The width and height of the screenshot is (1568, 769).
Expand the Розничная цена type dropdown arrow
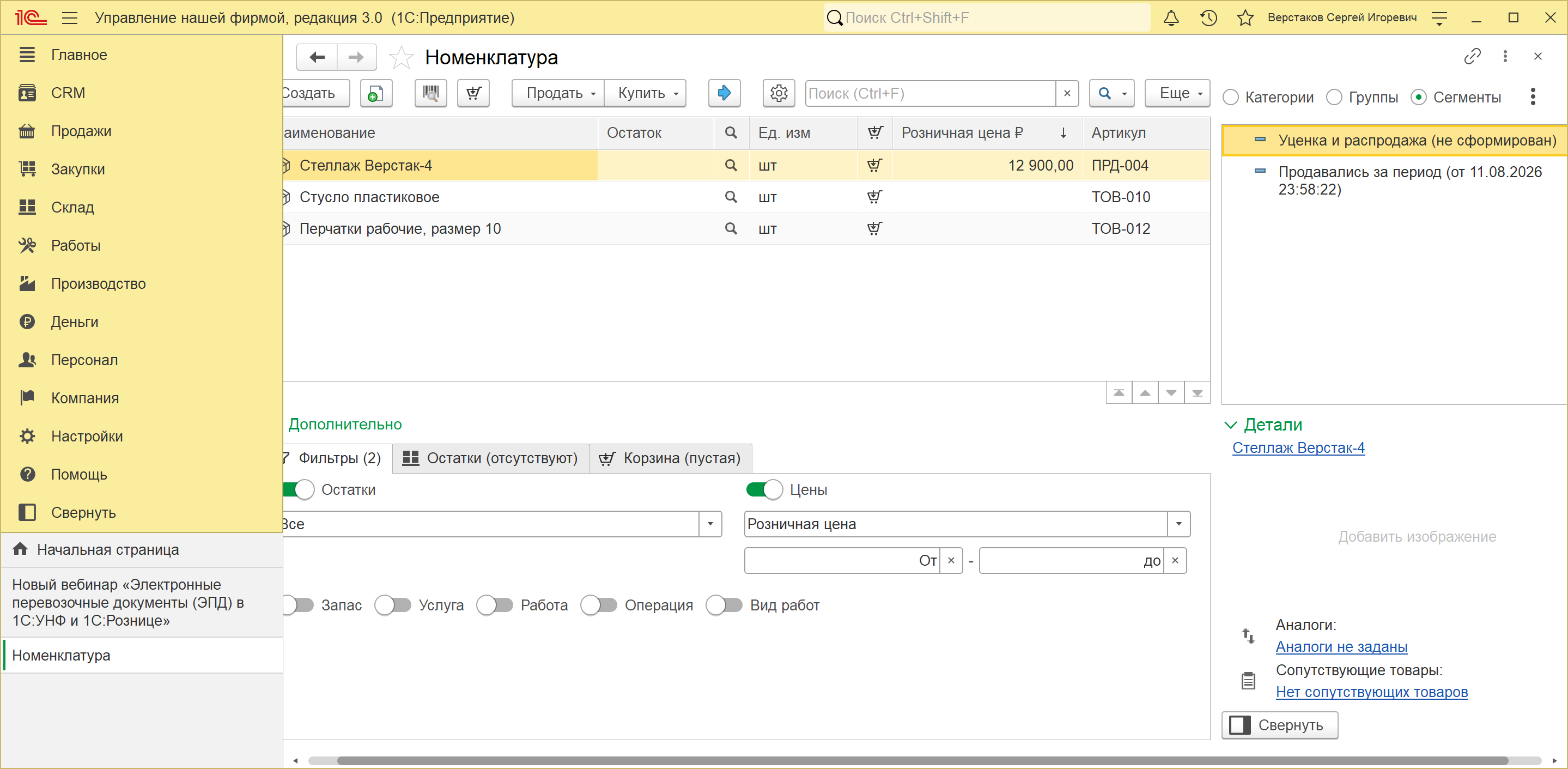pos(1179,524)
